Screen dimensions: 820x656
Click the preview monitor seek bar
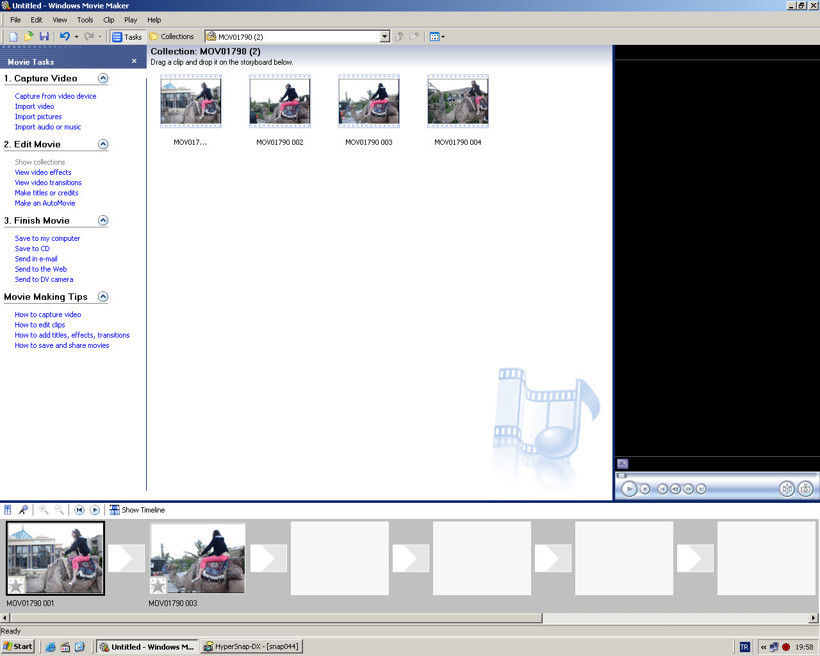[716, 476]
